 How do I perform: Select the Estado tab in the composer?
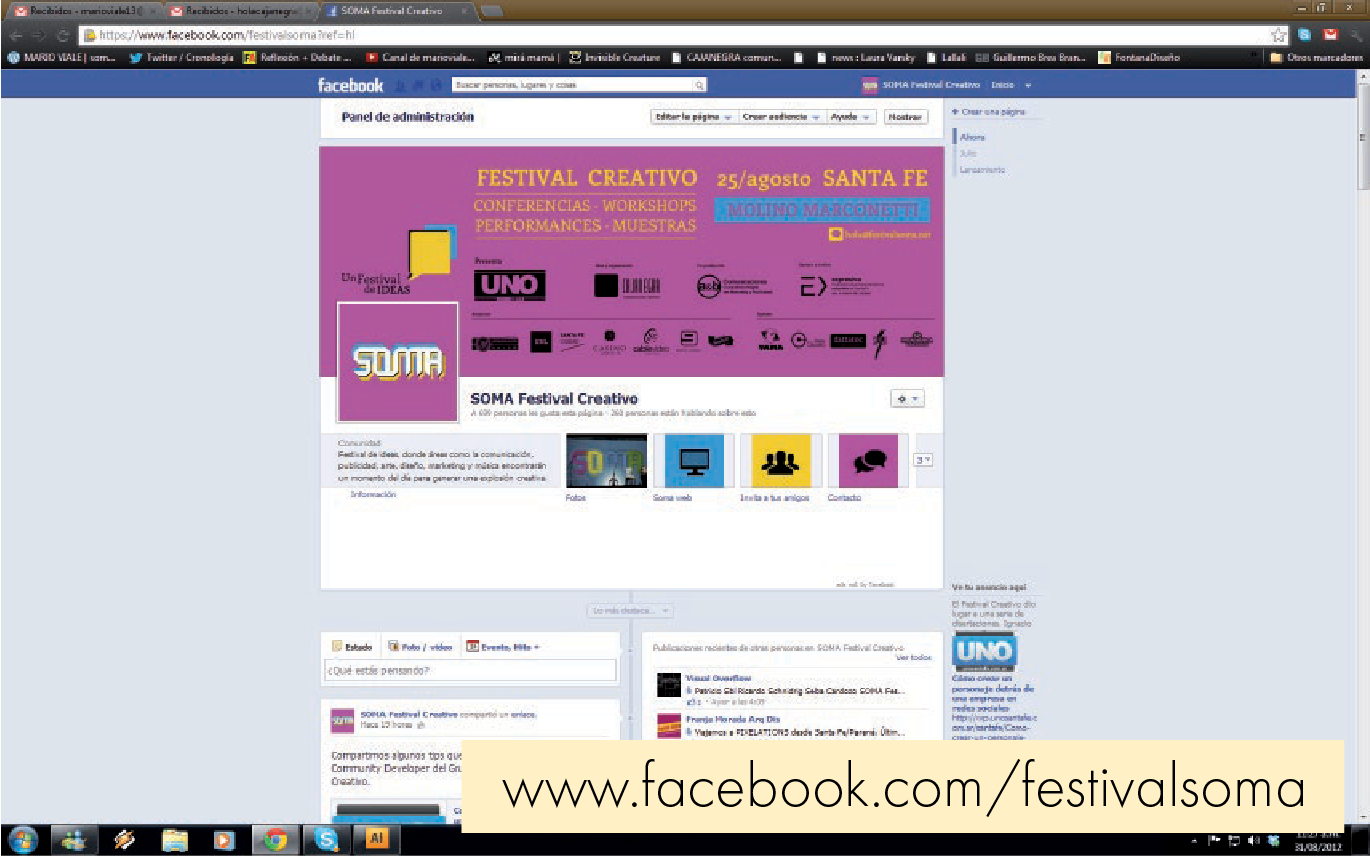coord(352,647)
